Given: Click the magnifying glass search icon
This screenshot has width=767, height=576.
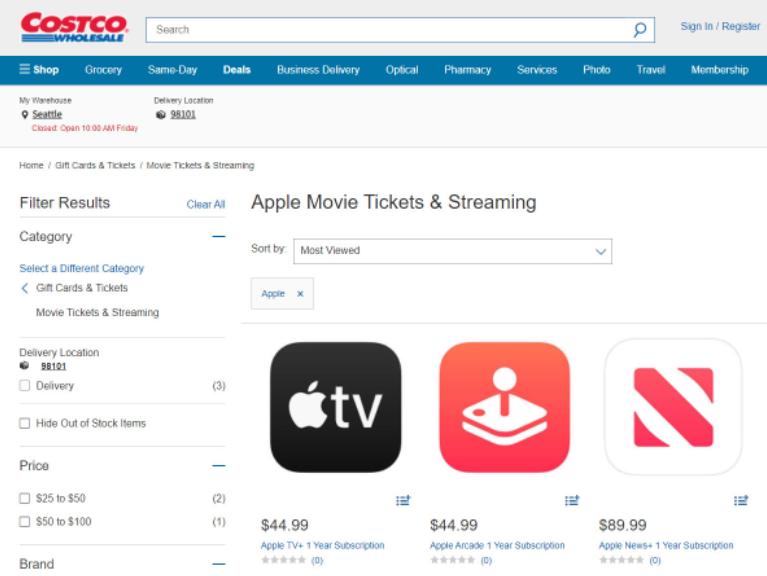Looking at the screenshot, I should pos(639,30).
